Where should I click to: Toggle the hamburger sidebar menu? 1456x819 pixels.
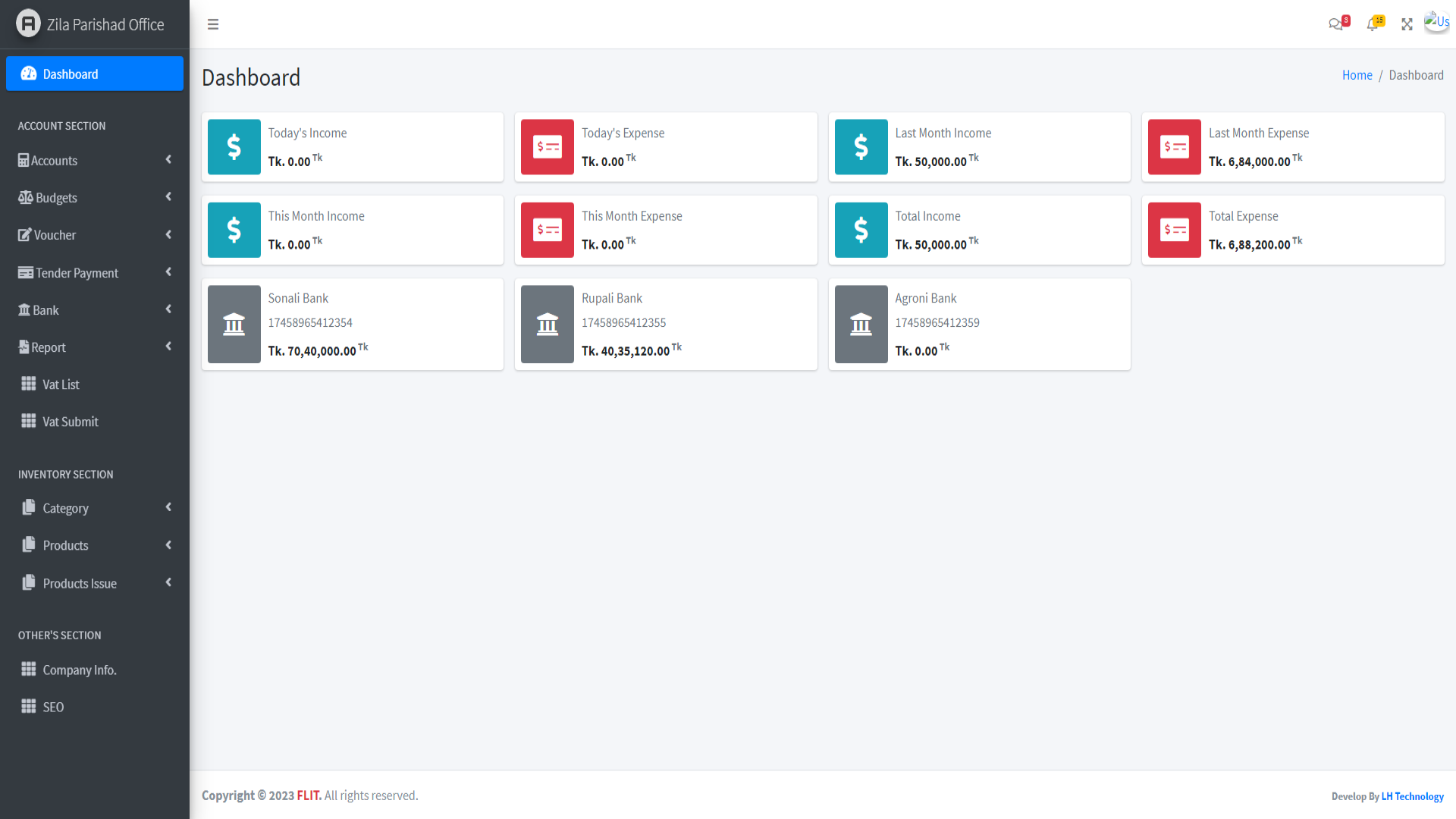(x=213, y=24)
